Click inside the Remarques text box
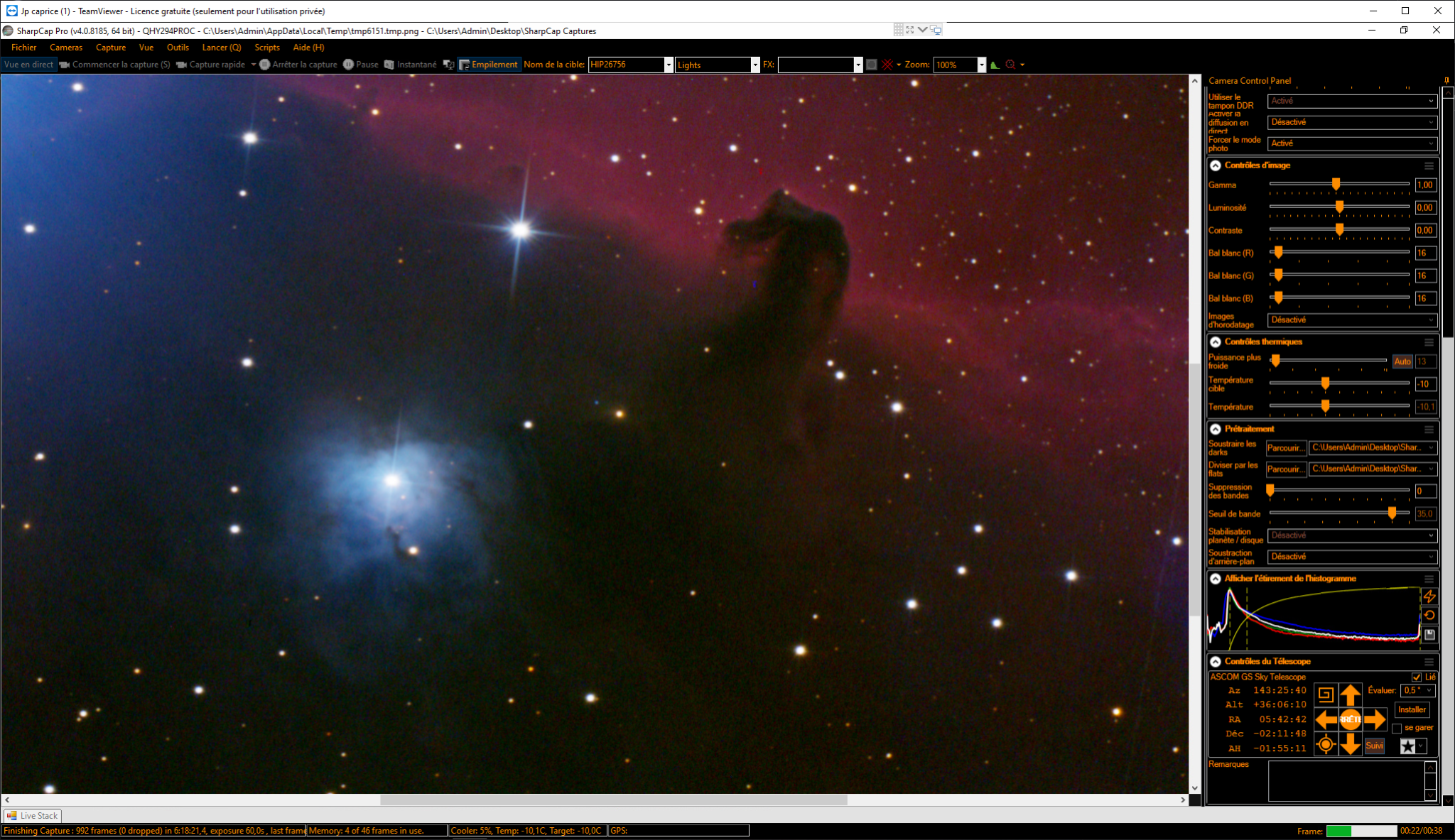The height and width of the screenshot is (840, 1455). point(1346,781)
